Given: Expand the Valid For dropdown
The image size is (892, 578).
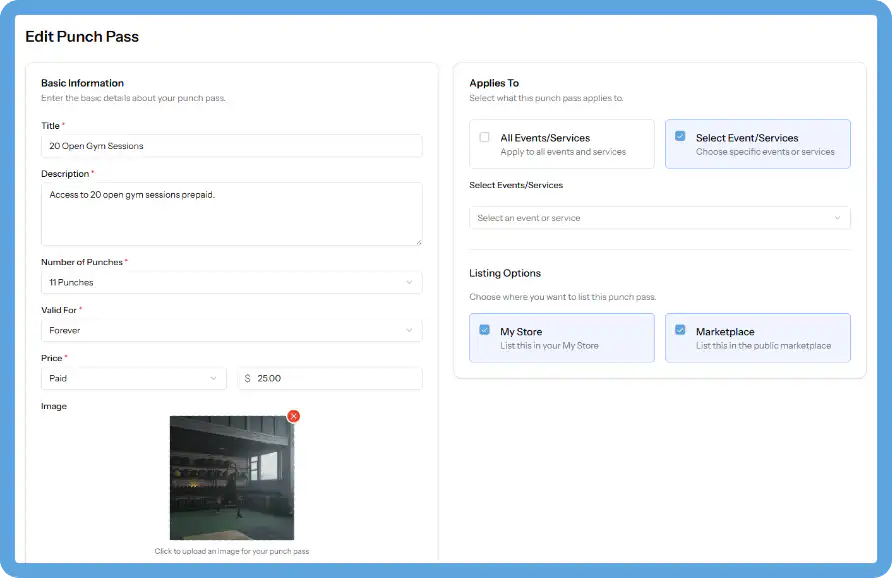Looking at the screenshot, I should pyautogui.click(x=232, y=330).
